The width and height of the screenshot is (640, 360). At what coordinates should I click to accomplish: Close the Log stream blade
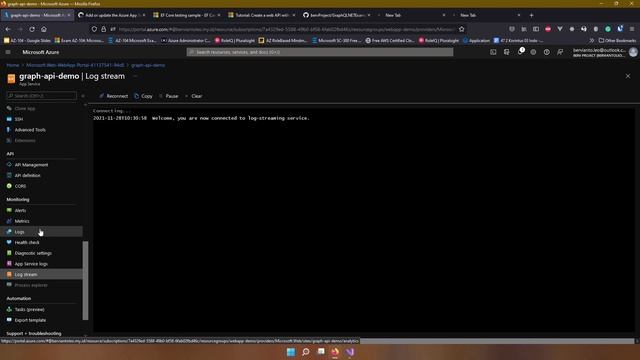click(x=628, y=76)
